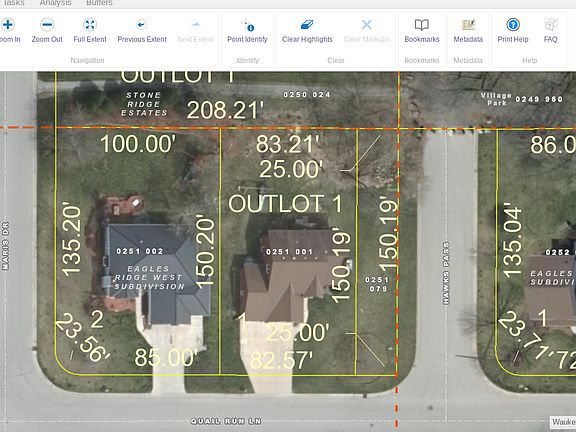The width and height of the screenshot is (576, 432).
Task: Click the Clear Markups X icon
Action: [367, 25]
